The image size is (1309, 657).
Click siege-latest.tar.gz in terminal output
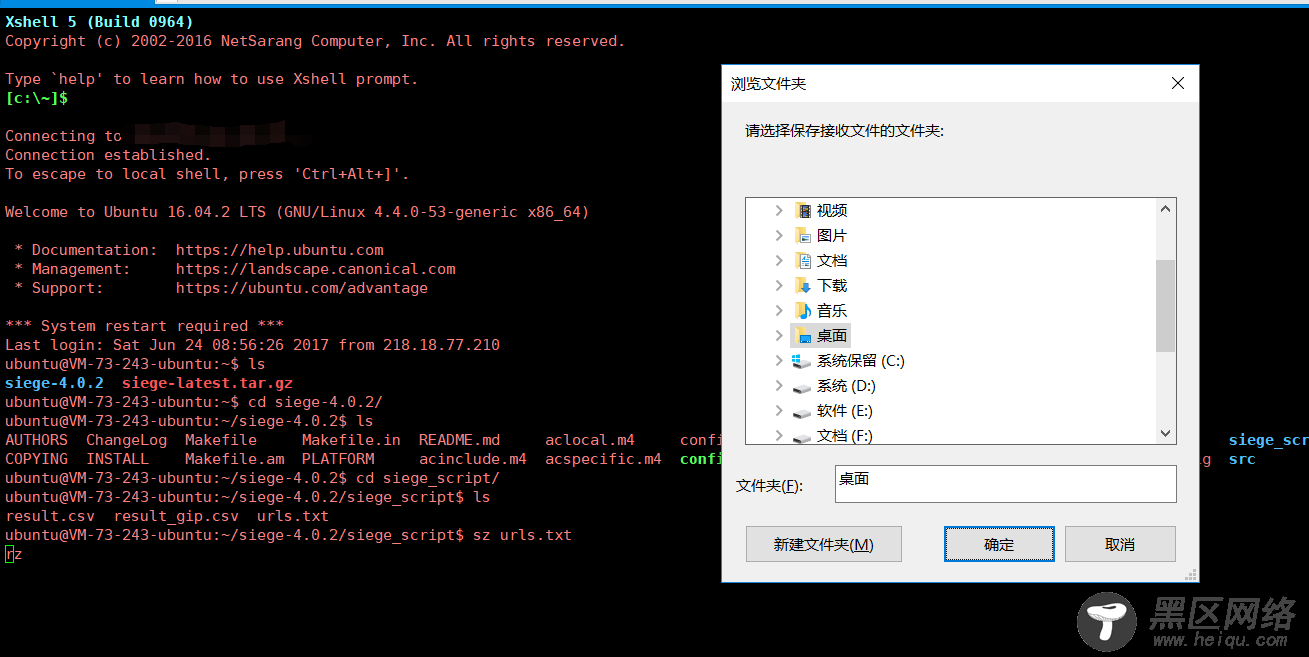point(208,383)
